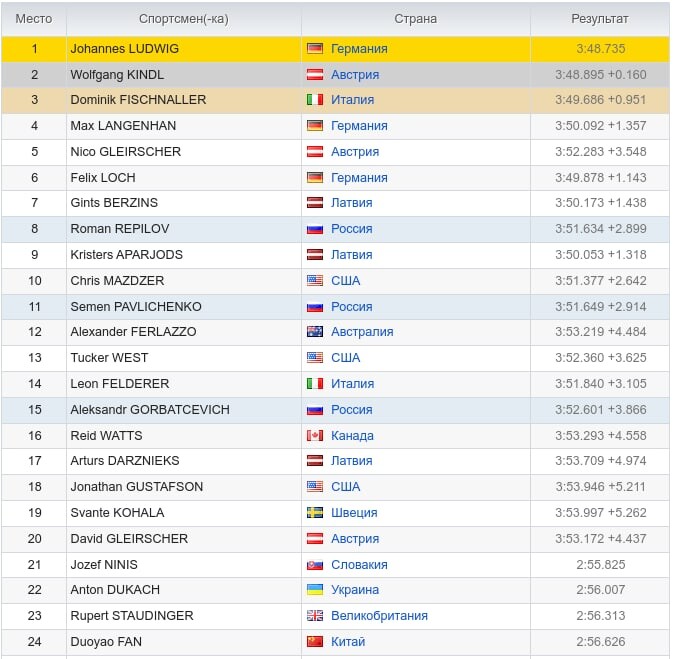
Task: Sort by the Место column header
Action: tap(34, 19)
